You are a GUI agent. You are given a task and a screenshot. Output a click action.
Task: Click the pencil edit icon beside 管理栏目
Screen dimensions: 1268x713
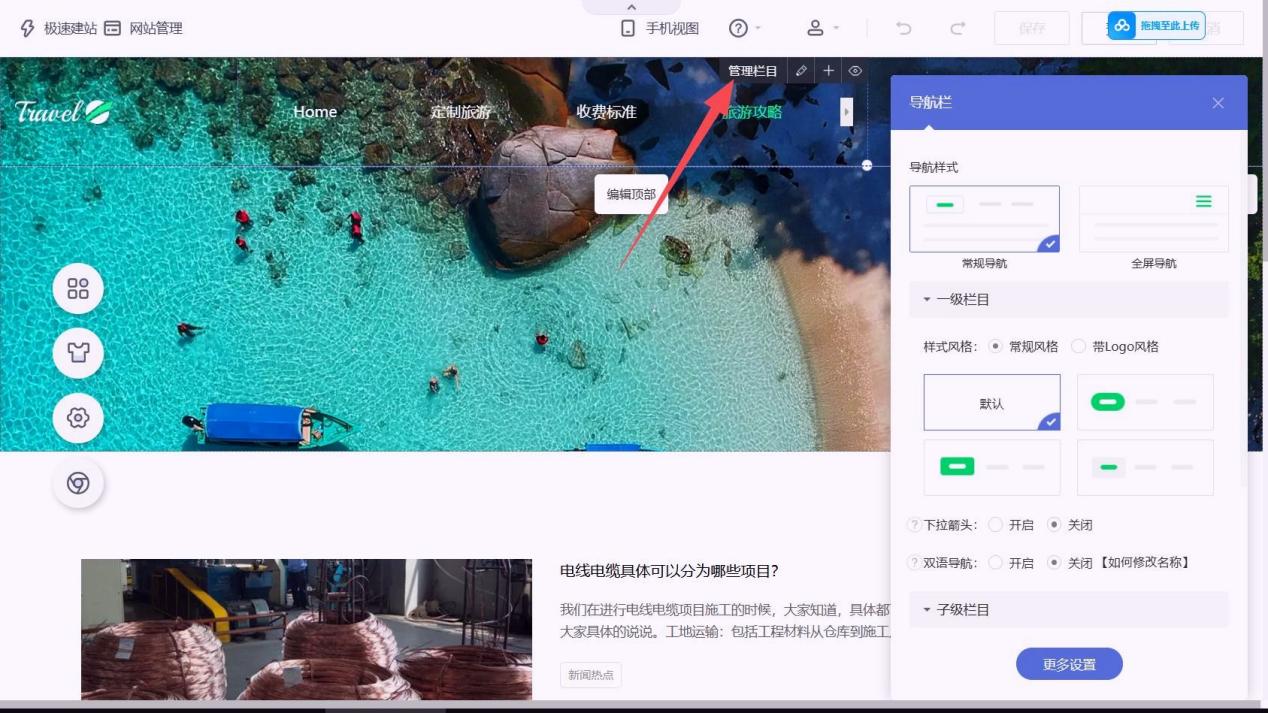point(801,71)
